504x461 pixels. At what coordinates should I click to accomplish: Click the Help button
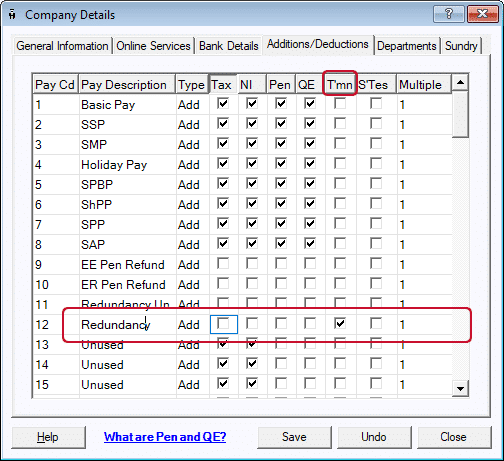coord(48,437)
